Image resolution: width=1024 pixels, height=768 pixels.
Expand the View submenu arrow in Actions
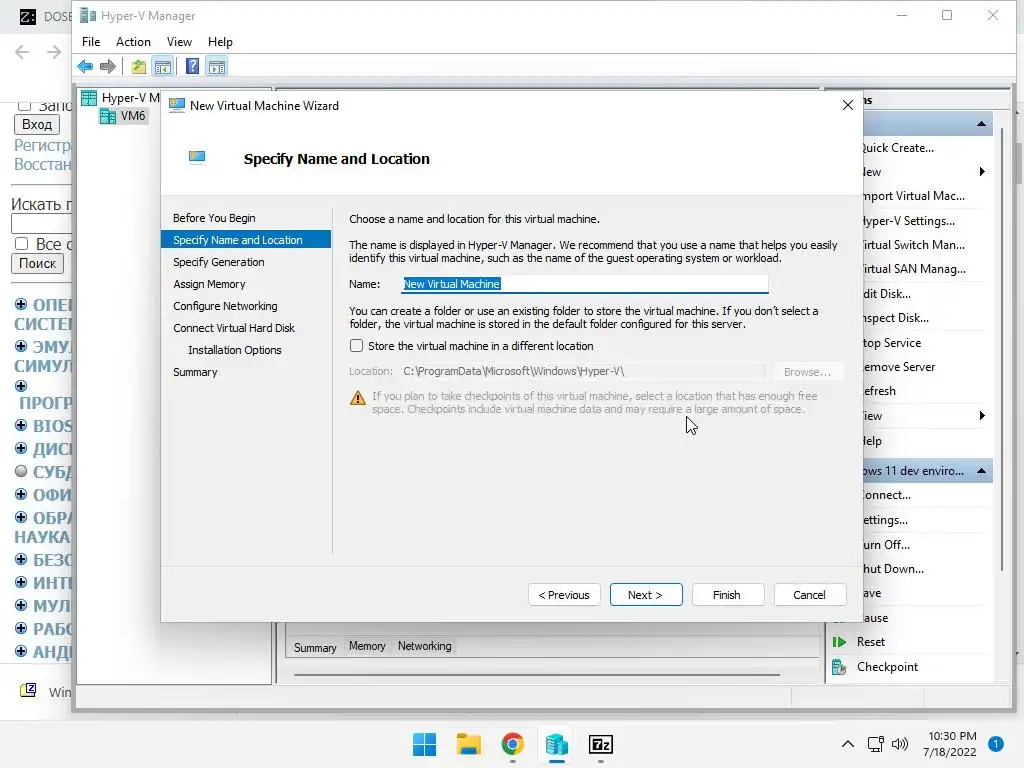coord(982,416)
